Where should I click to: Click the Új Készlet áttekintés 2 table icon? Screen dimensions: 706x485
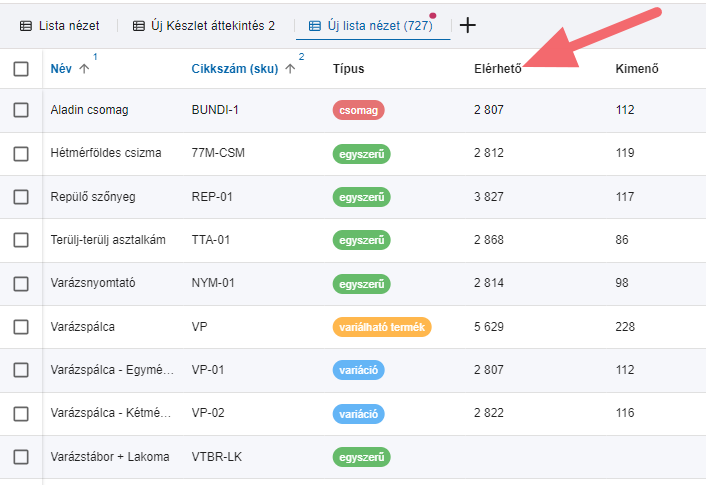139,26
